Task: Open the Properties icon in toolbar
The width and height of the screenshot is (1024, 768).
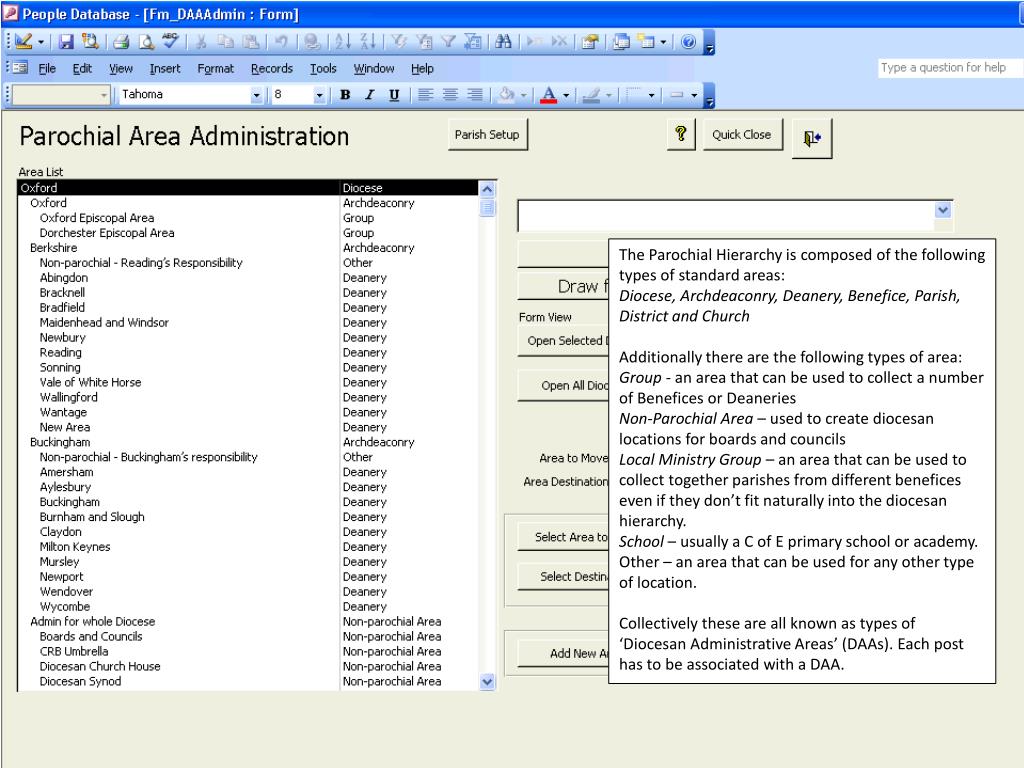Action: 590,42
